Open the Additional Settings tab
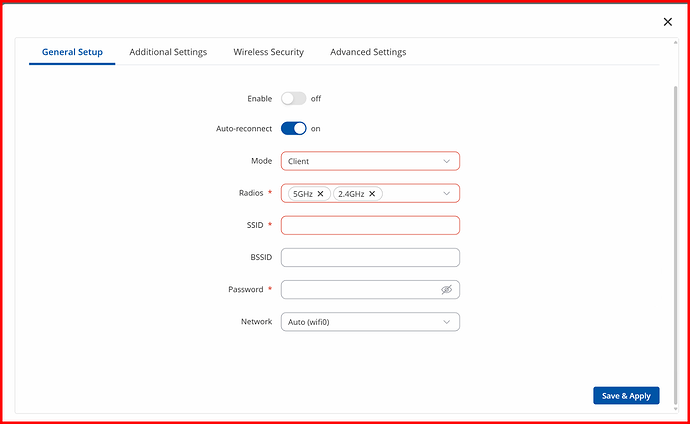 (168, 52)
